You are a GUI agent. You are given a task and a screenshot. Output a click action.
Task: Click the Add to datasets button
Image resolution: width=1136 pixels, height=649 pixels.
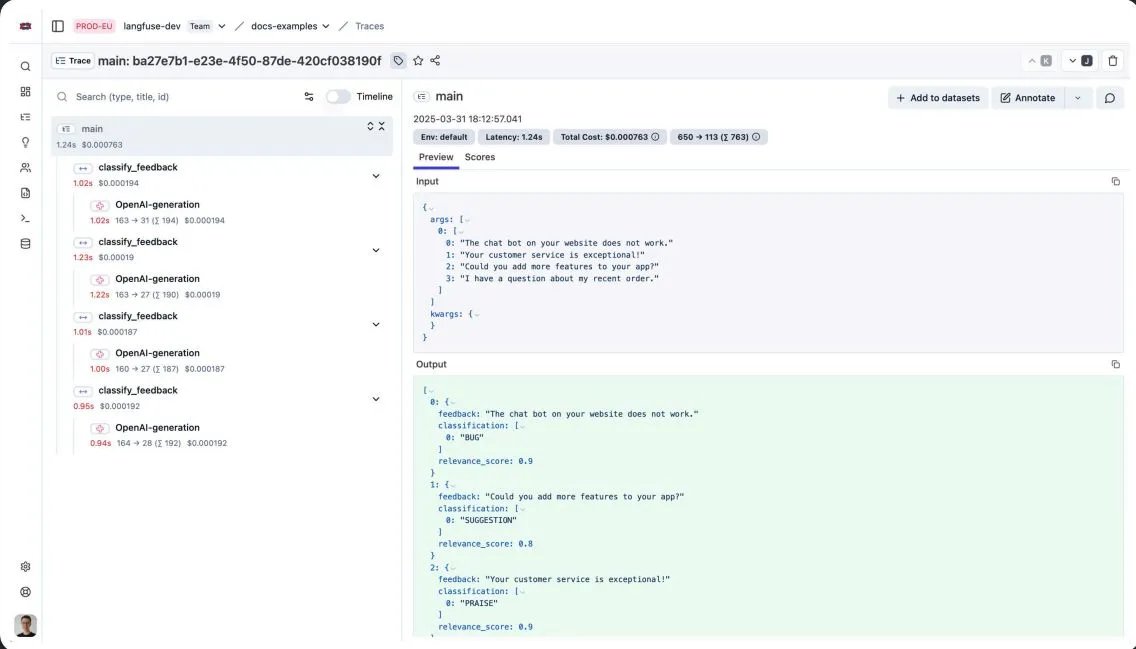click(937, 98)
